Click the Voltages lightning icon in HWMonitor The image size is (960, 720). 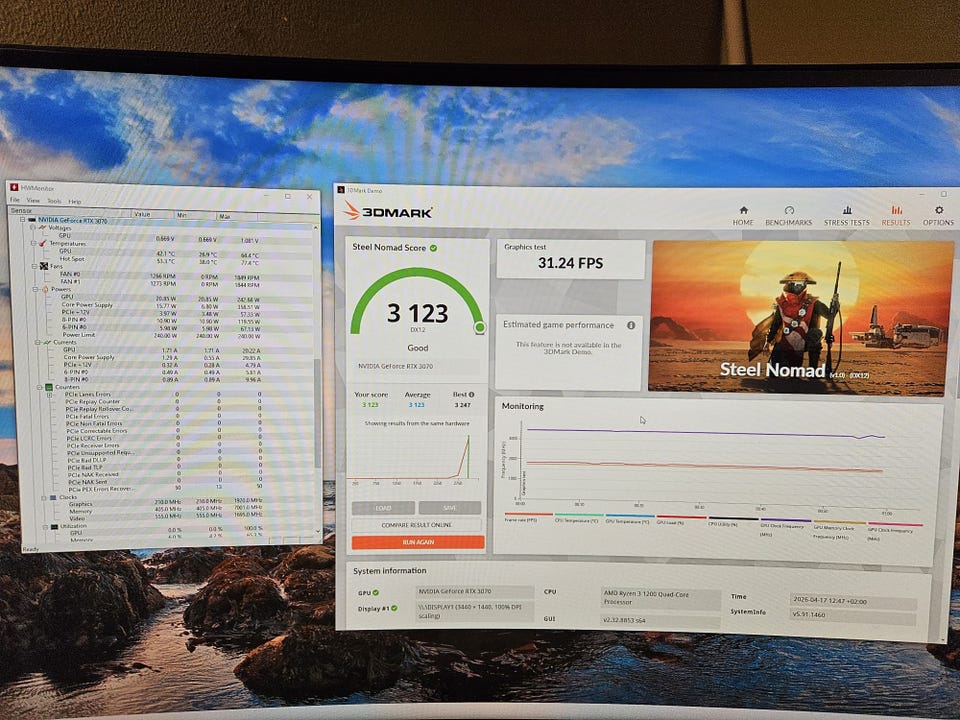click(43, 228)
